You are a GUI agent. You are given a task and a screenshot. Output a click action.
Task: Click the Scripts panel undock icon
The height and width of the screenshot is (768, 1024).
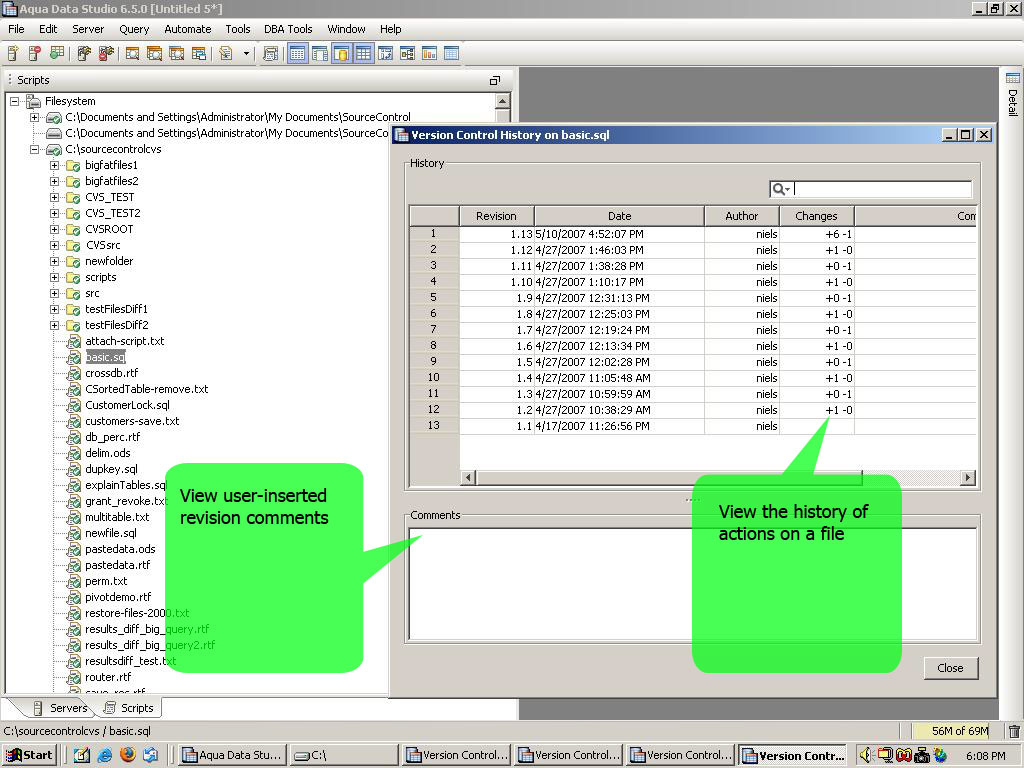pos(494,80)
